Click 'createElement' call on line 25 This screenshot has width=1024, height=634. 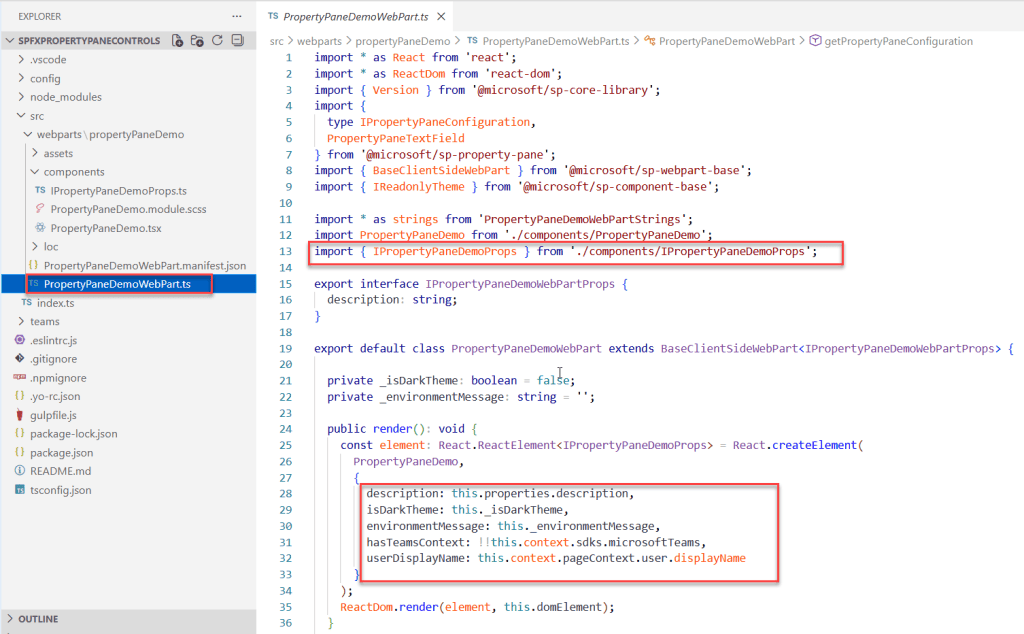click(814, 445)
